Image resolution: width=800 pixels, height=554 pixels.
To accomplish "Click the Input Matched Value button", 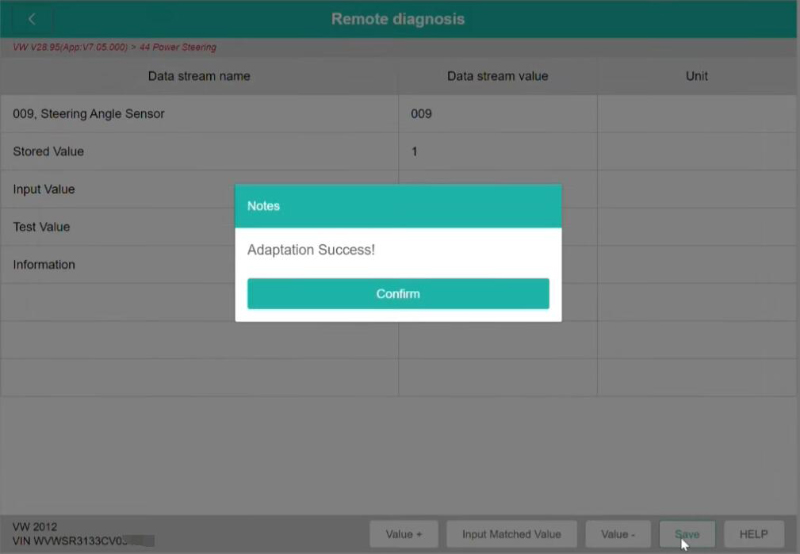I will pyautogui.click(x=511, y=534).
